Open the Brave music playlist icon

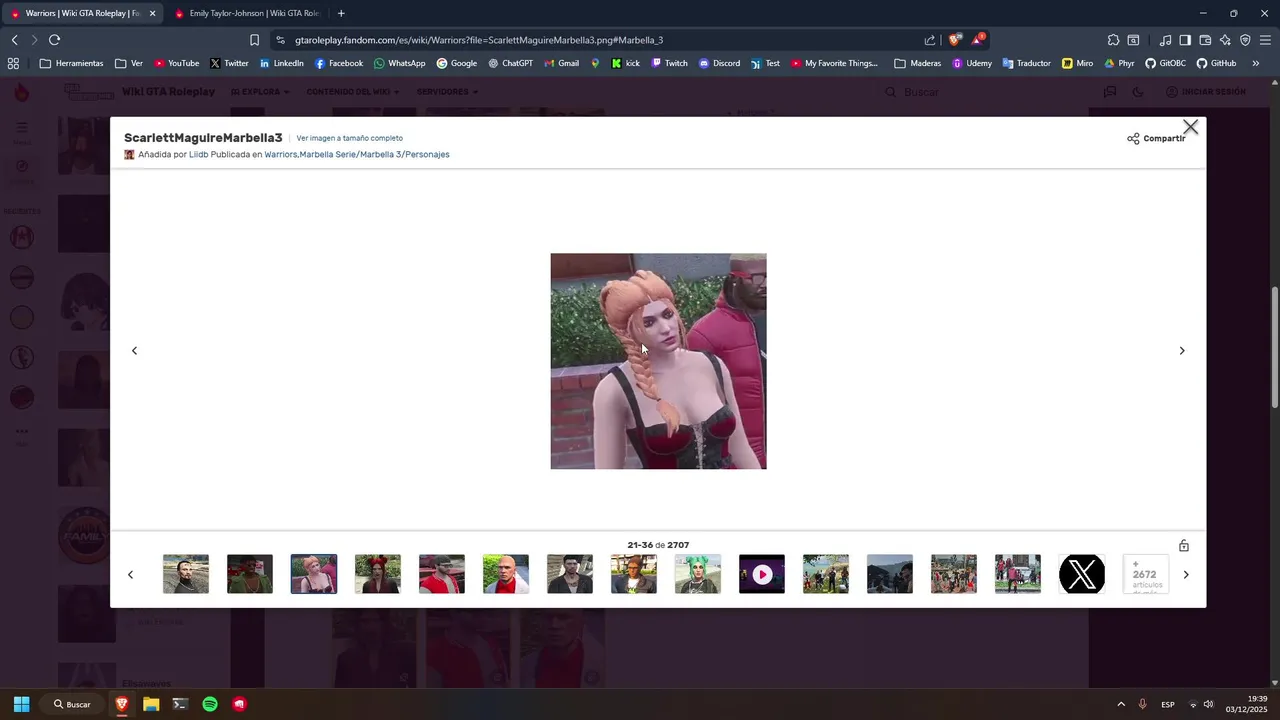click(1165, 40)
